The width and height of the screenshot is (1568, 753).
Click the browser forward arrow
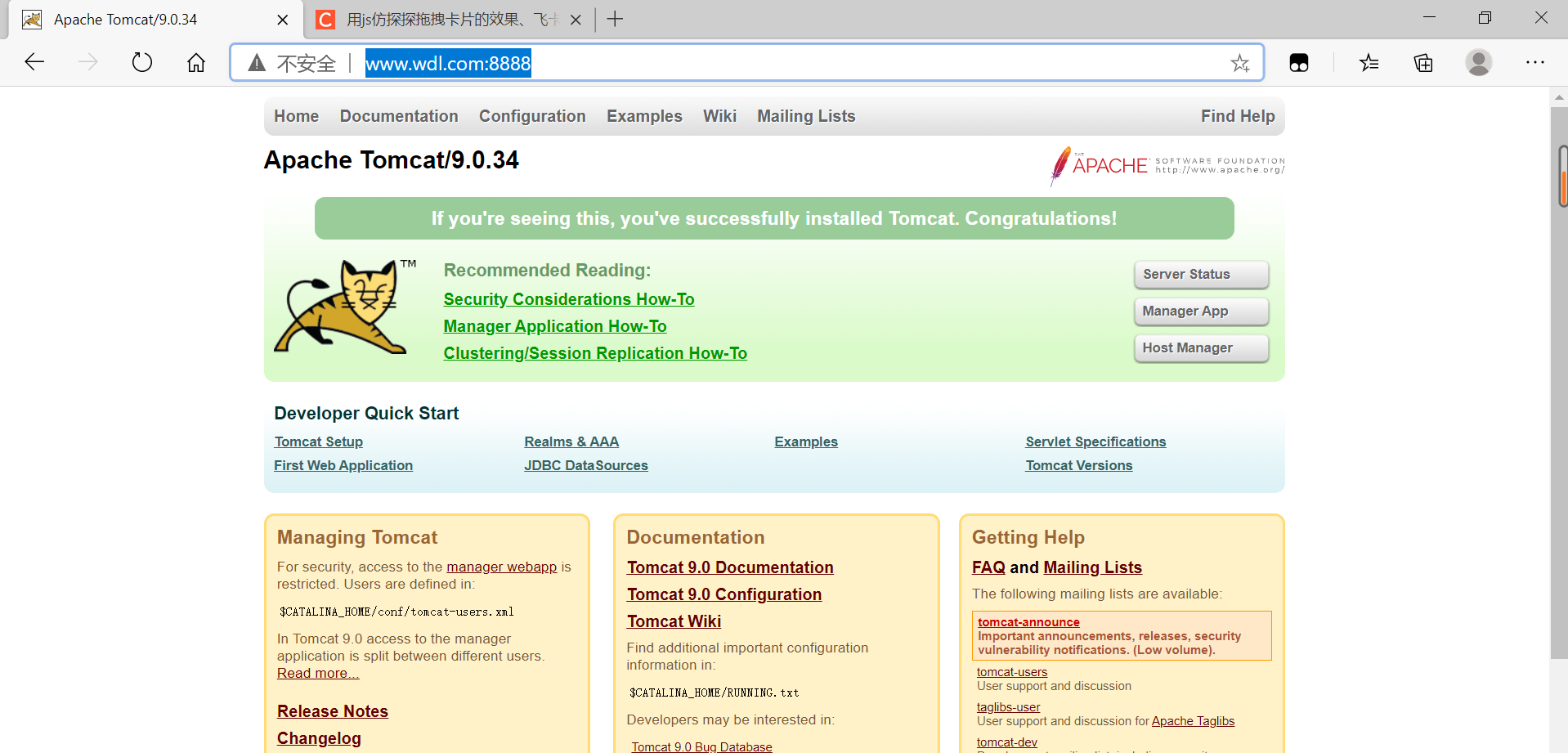pos(87,62)
